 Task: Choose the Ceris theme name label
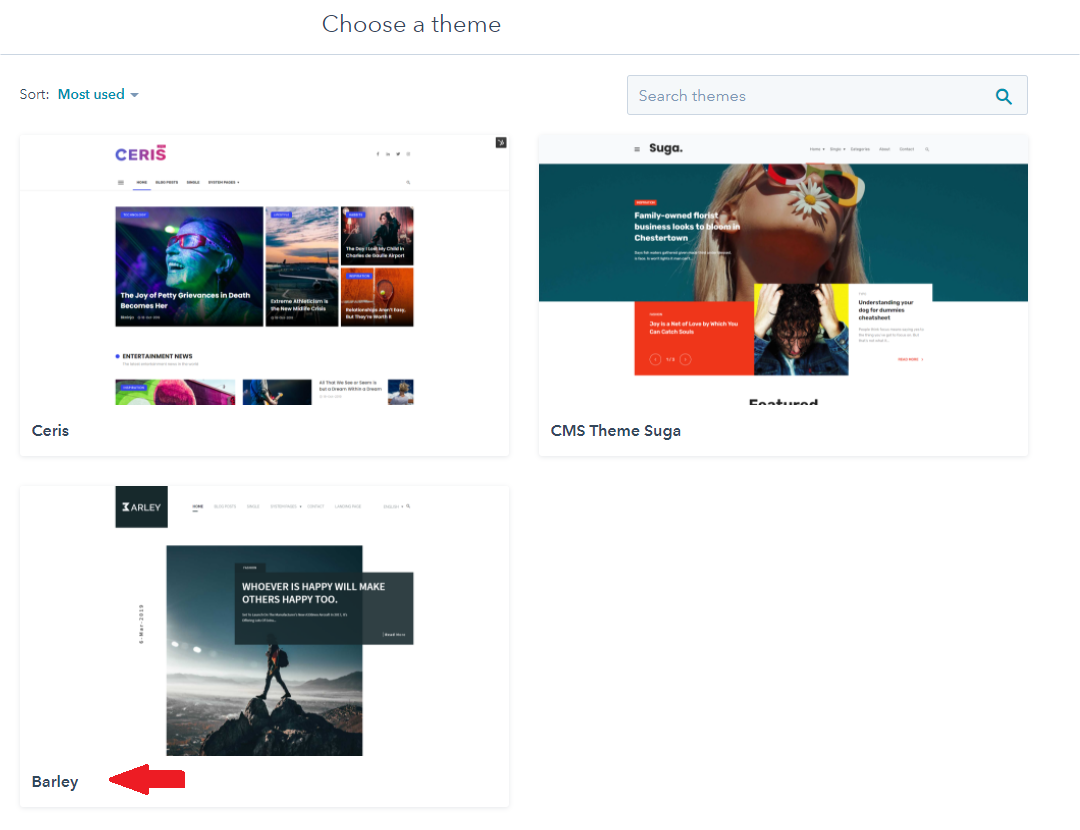(50, 431)
